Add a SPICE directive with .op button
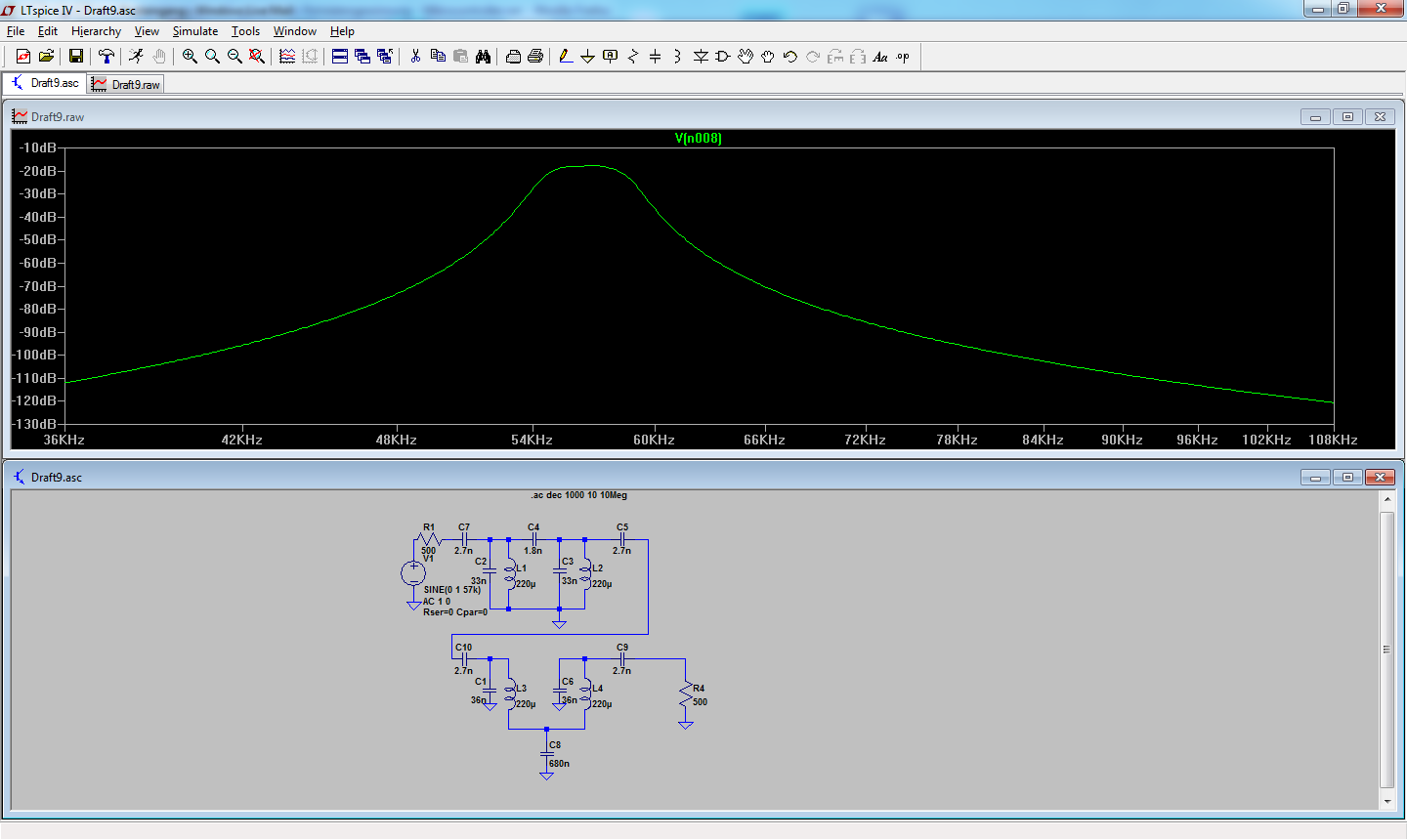The height and width of the screenshot is (840, 1407). (x=903, y=57)
